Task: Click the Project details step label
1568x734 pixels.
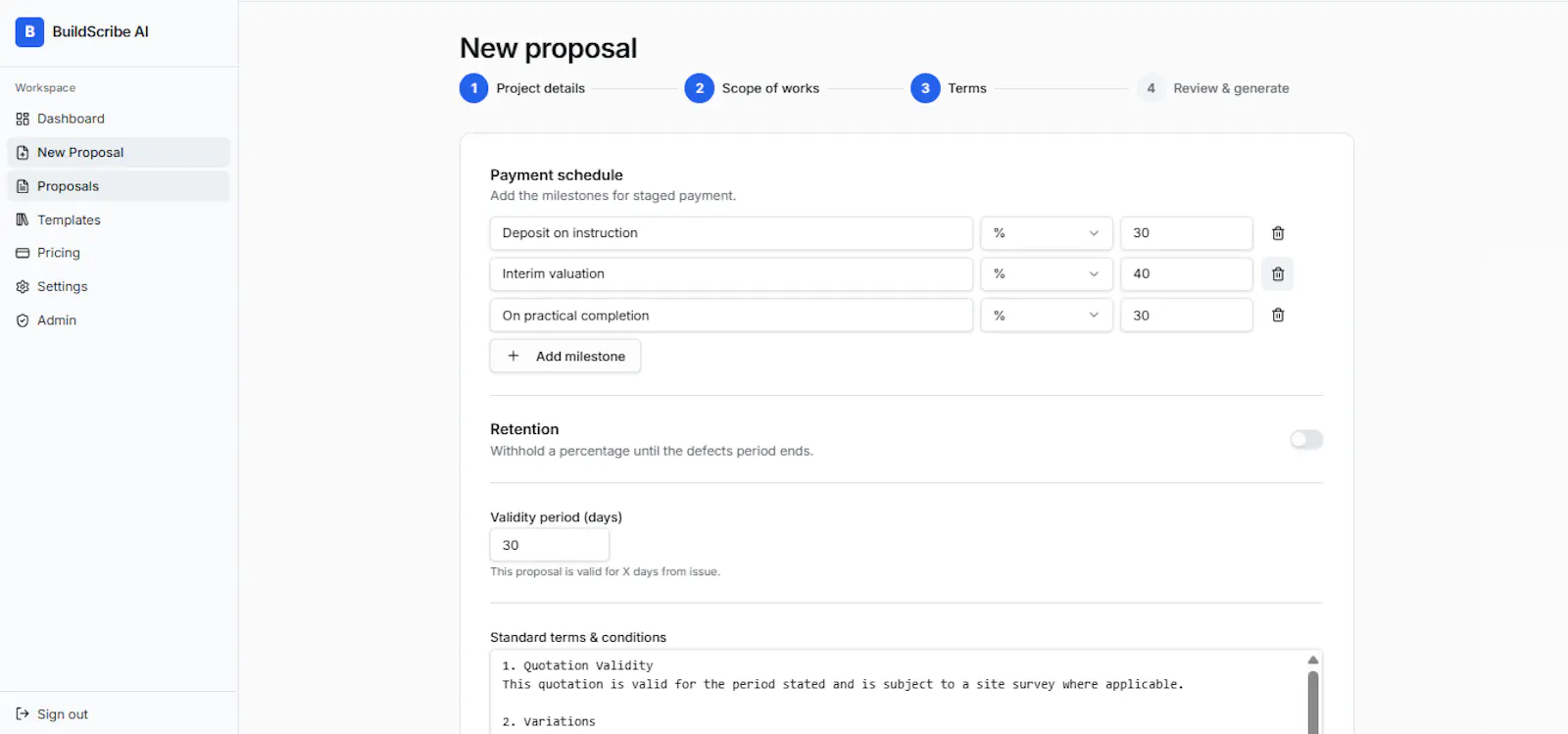Action: 541,88
